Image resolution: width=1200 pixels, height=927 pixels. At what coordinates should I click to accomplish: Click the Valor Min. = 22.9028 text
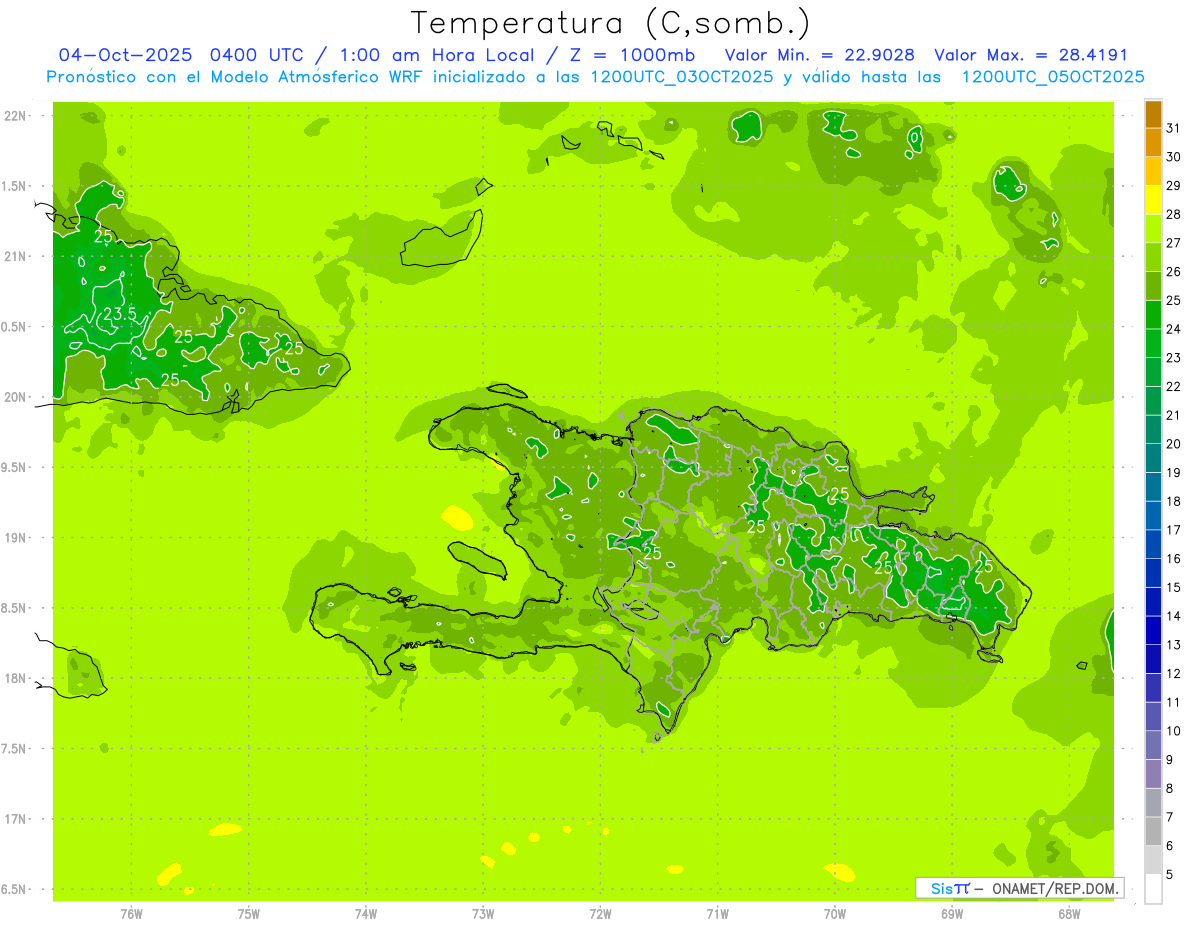(x=819, y=55)
